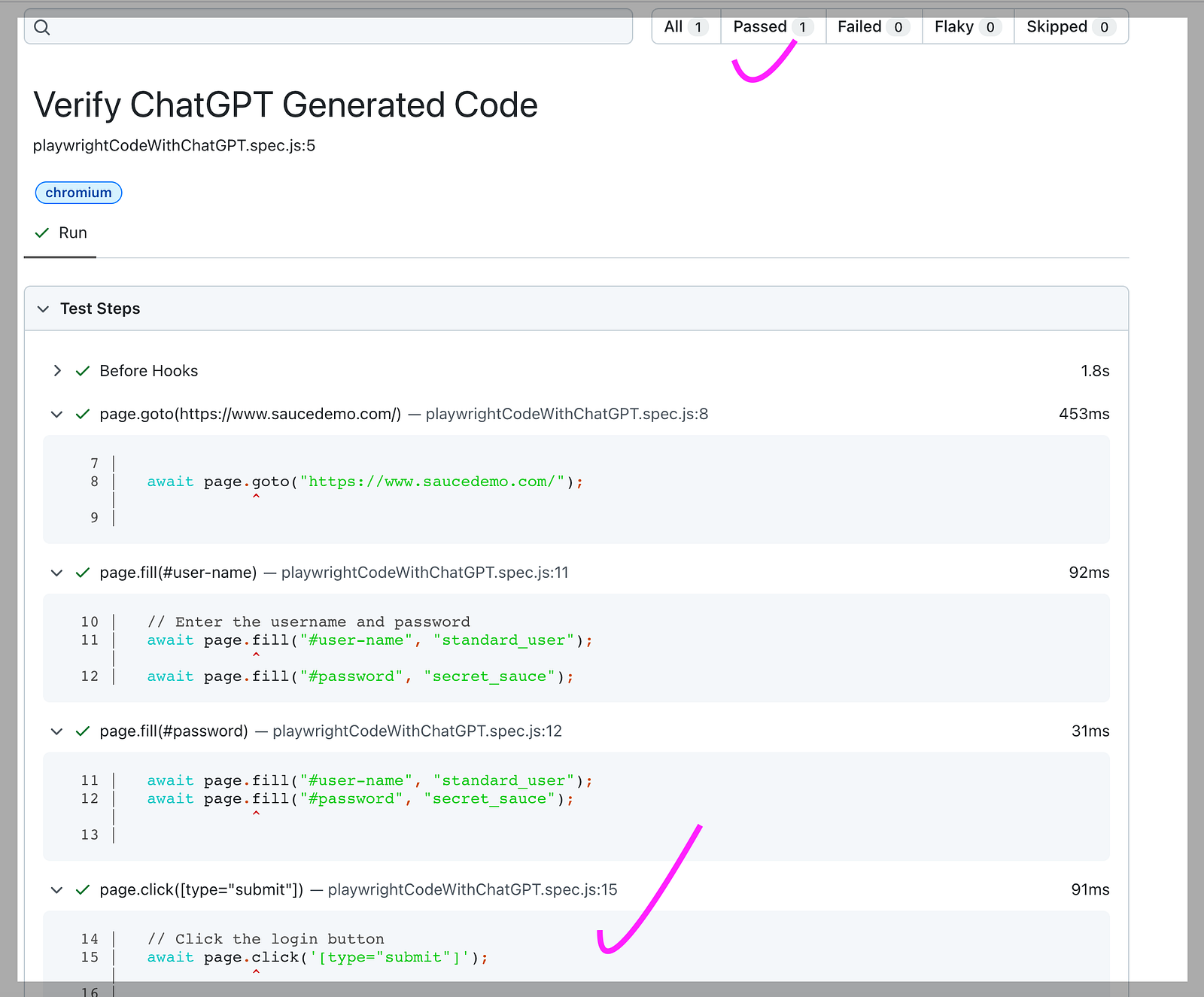Filter by Skipped tests
This screenshot has height=997, width=1204.
point(1071,27)
